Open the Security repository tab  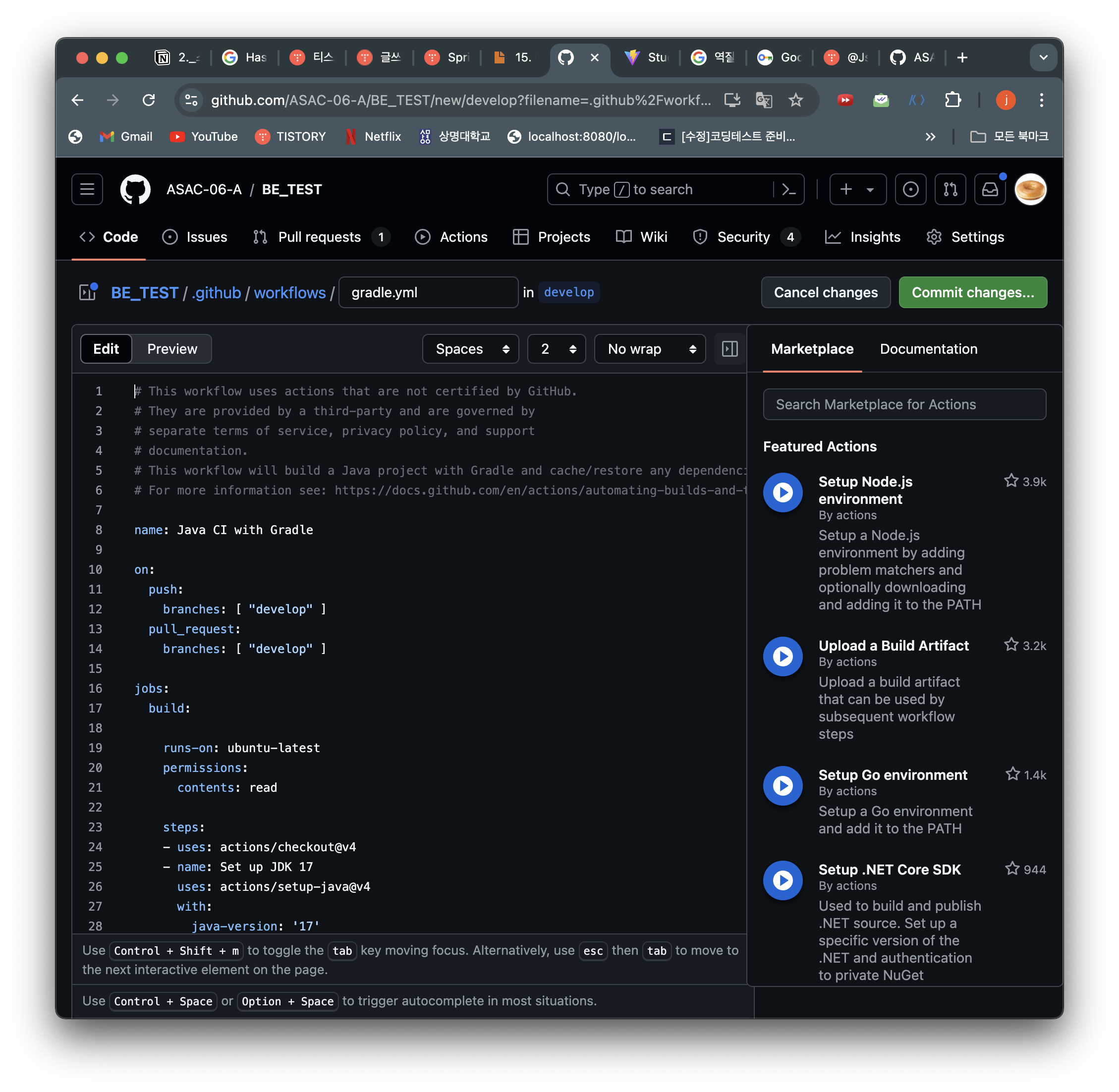pos(746,237)
